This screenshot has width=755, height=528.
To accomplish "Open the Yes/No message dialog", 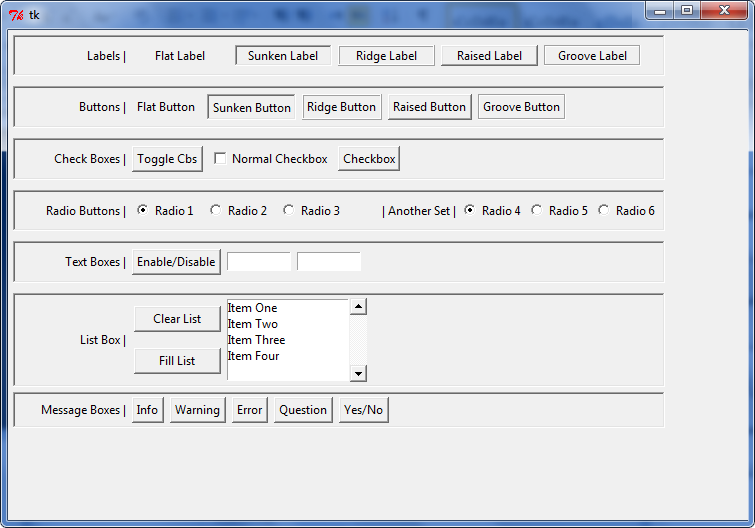I will click(x=362, y=410).
